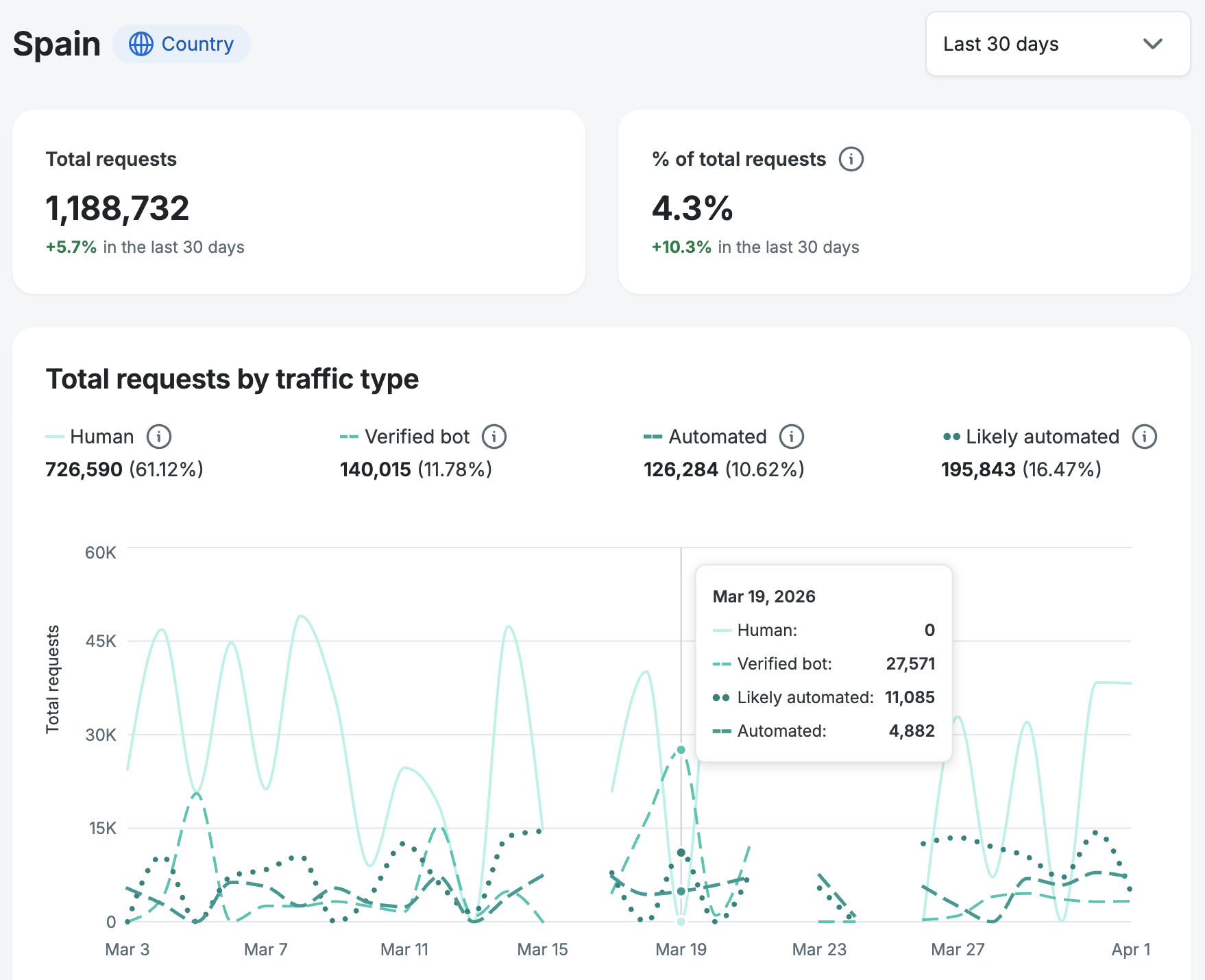Click the Likely automated info icon

point(1144,437)
